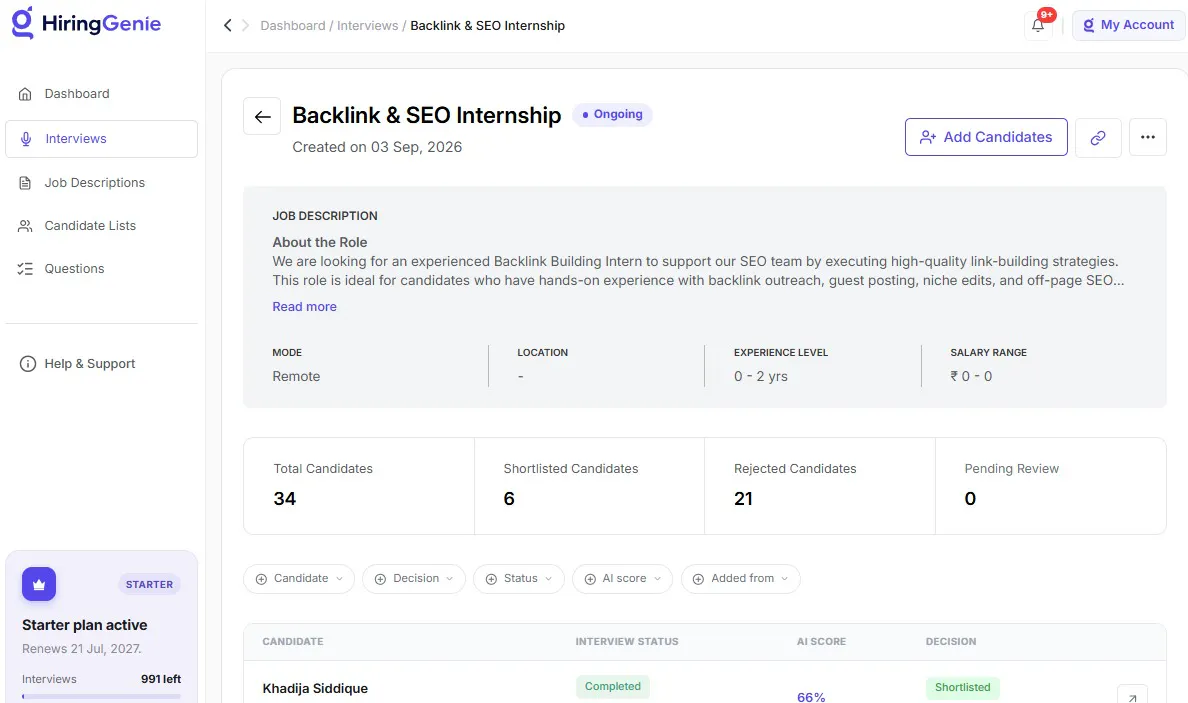The width and height of the screenshot is (1188, 703).
Task: Click the Rejected Candidates count 21
Action: tap(743, 498)
